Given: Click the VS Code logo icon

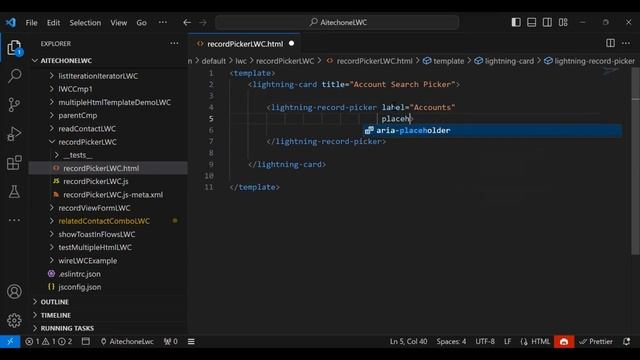Looking at the screenshot, I should pyautogui.click(x=11, y=22).
